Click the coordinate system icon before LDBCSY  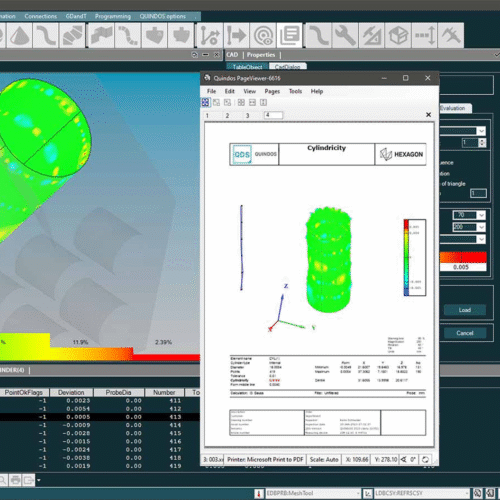click(x=367, y=493)
